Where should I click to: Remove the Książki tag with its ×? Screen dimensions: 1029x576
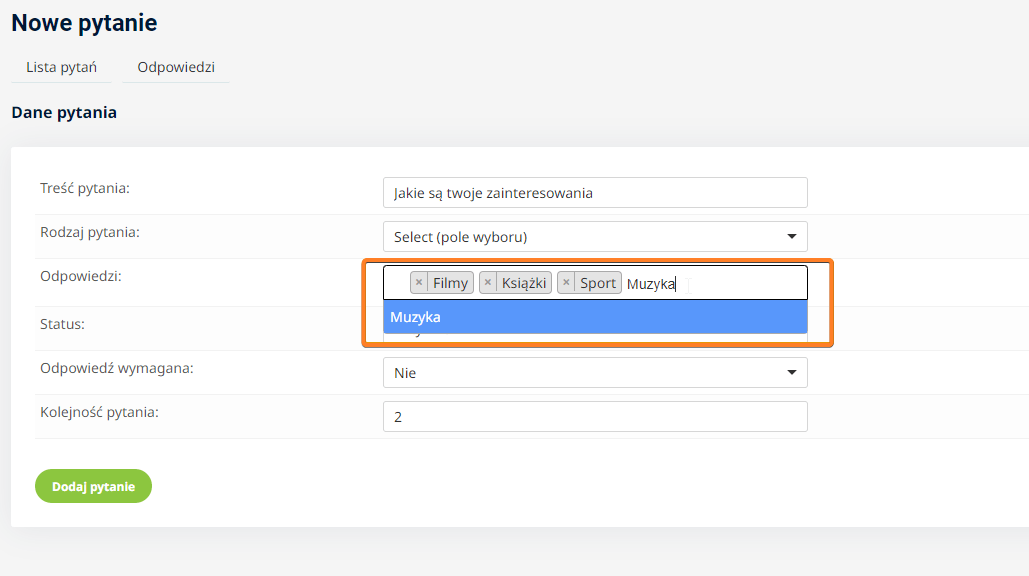pos(488,283)
